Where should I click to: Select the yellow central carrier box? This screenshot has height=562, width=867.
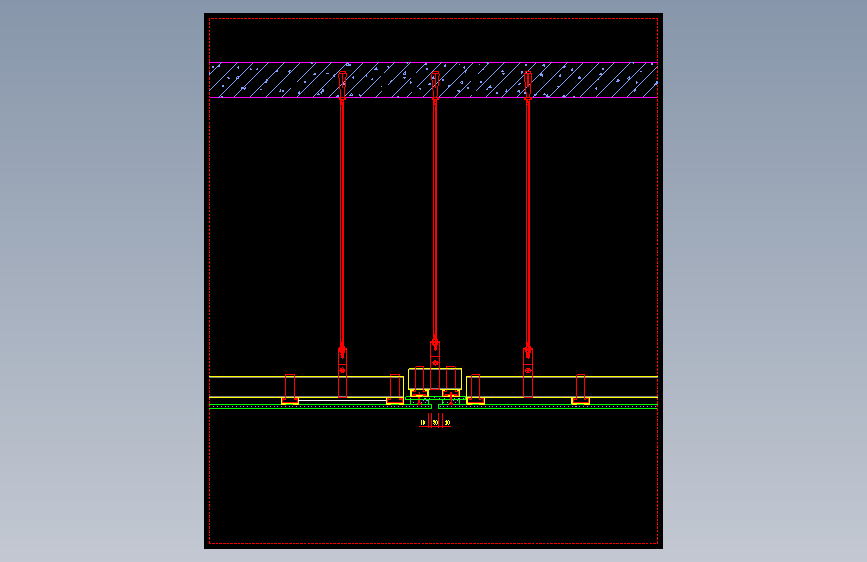pos(435,379)
